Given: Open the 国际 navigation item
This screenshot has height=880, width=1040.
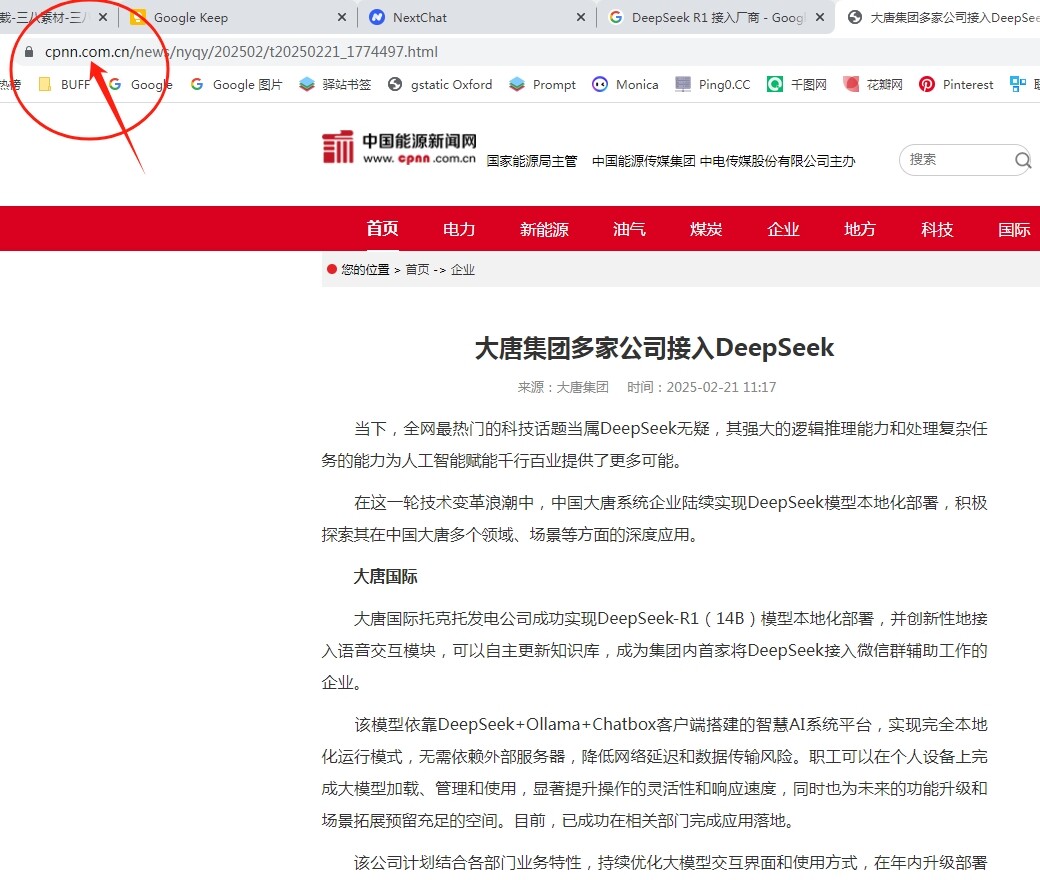Looking at the screenshot, I should click(1014, 229).
